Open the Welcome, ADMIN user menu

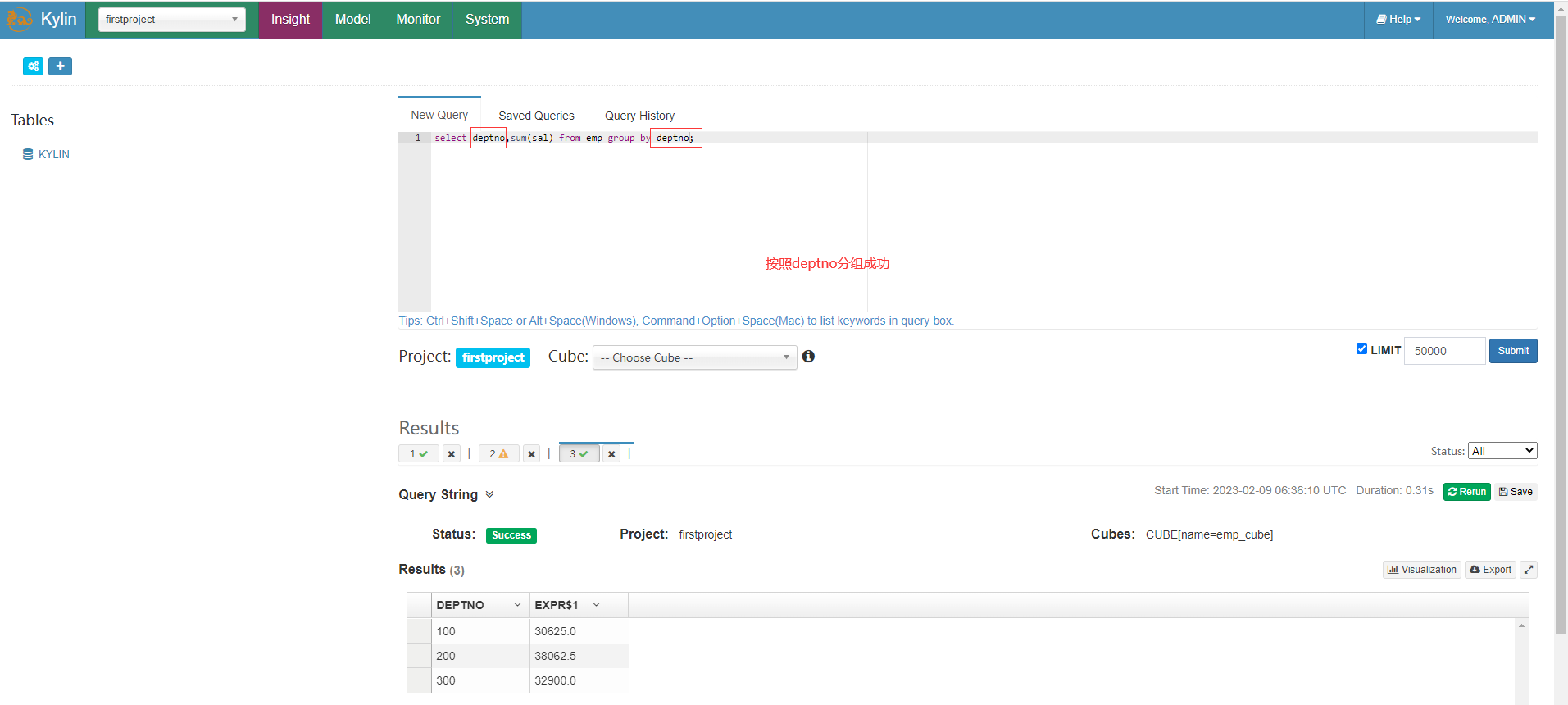click(x=1490, y=20)
